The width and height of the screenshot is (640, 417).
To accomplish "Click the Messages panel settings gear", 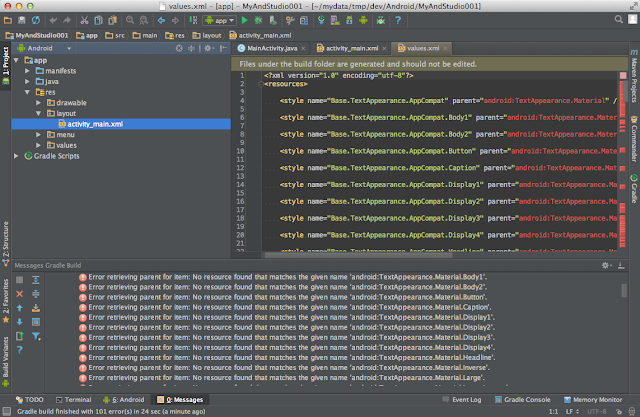I will [606, 265].
